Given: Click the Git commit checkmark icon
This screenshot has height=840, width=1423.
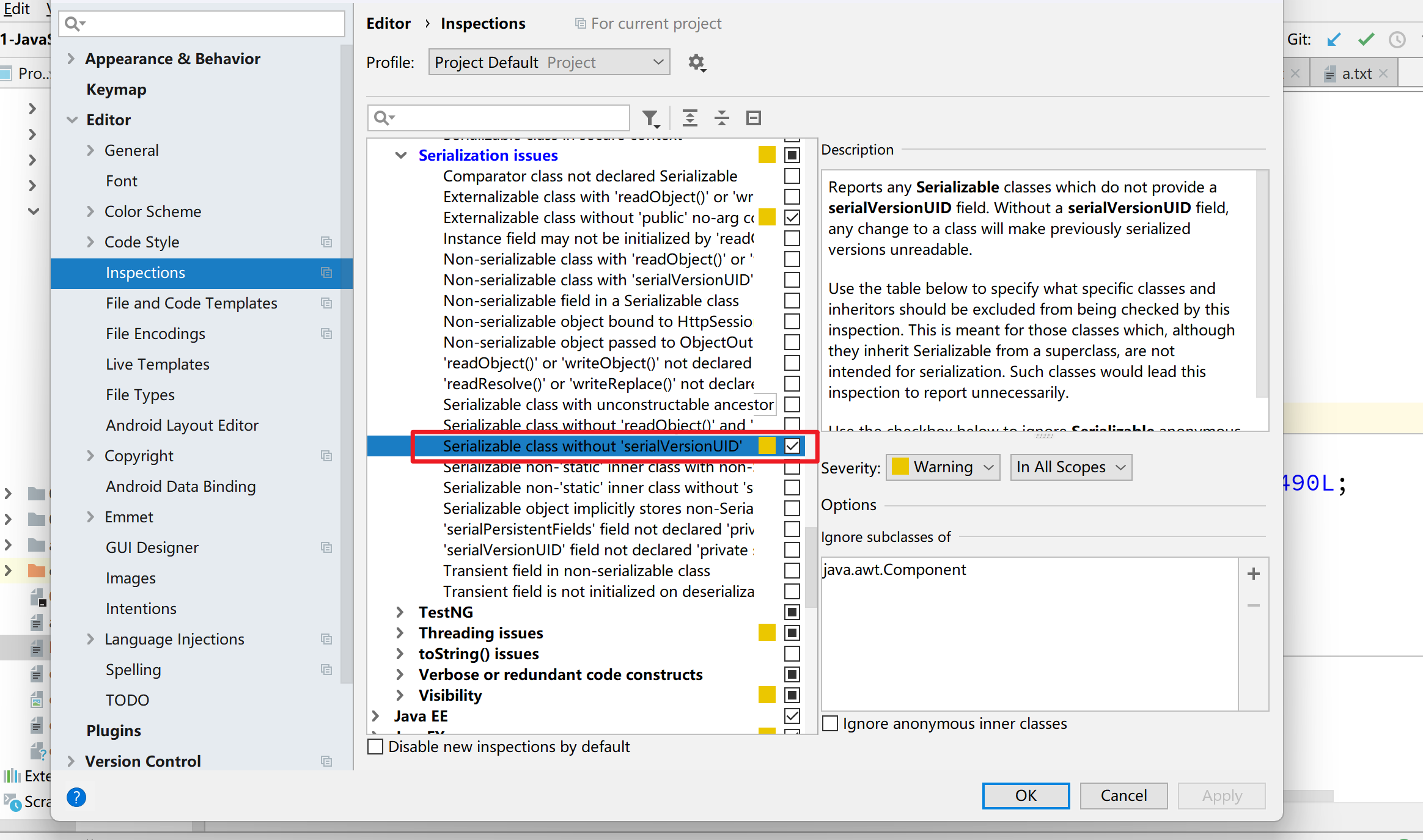Looking at the screenshot, I should point(1366,40).
